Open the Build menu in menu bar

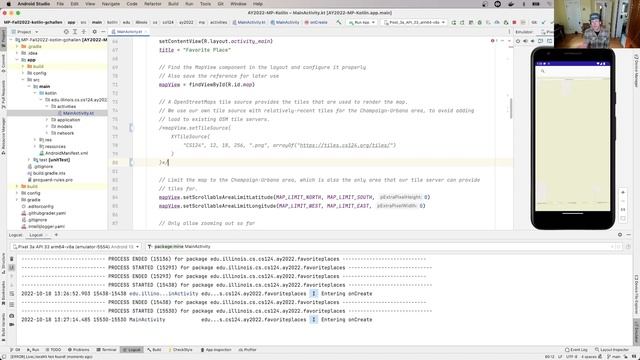click(x=173, y=4)
